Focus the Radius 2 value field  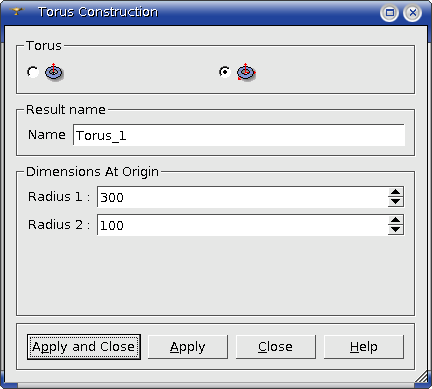(243, 225)
